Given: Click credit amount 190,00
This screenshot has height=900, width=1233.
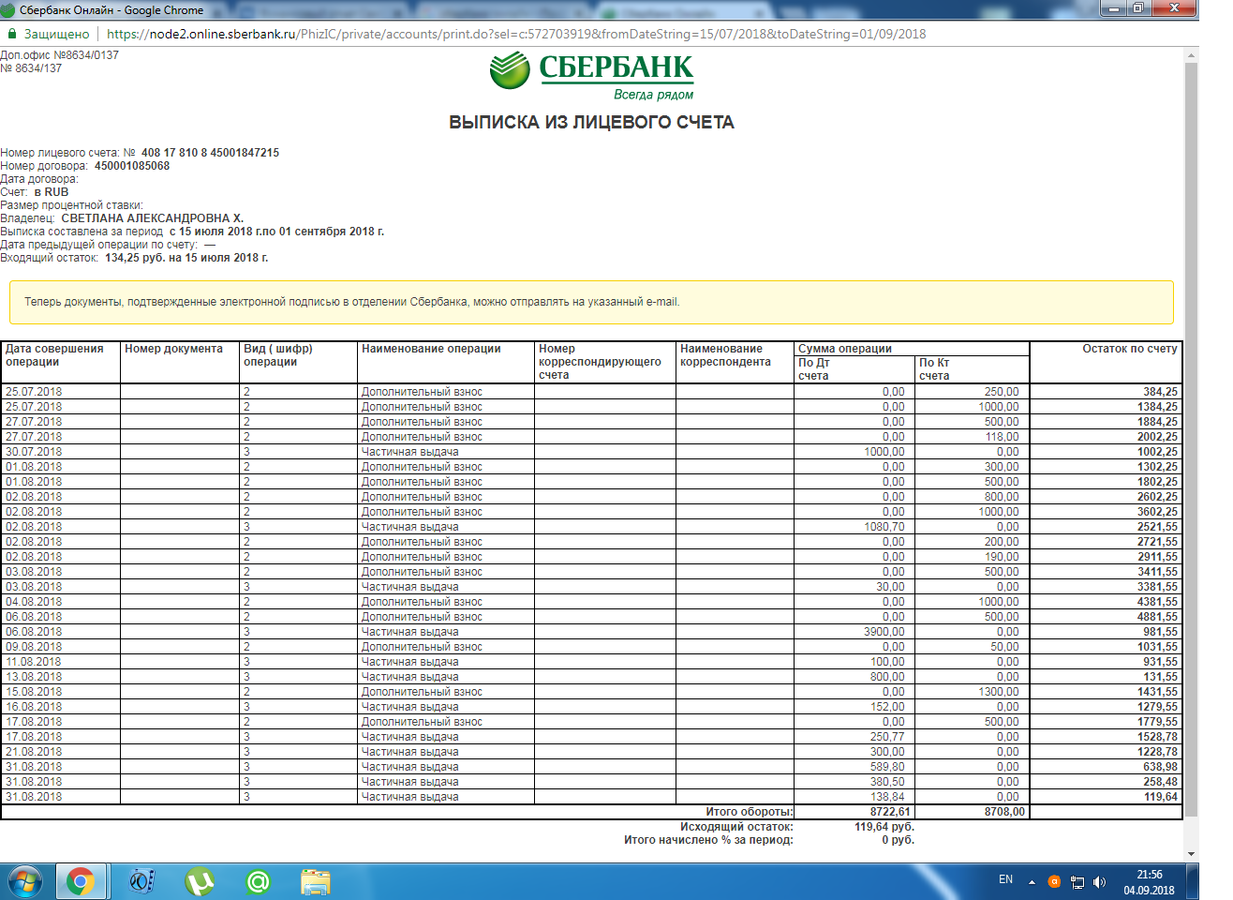Looking at the screenshot, I should [x=1000, y=557].
